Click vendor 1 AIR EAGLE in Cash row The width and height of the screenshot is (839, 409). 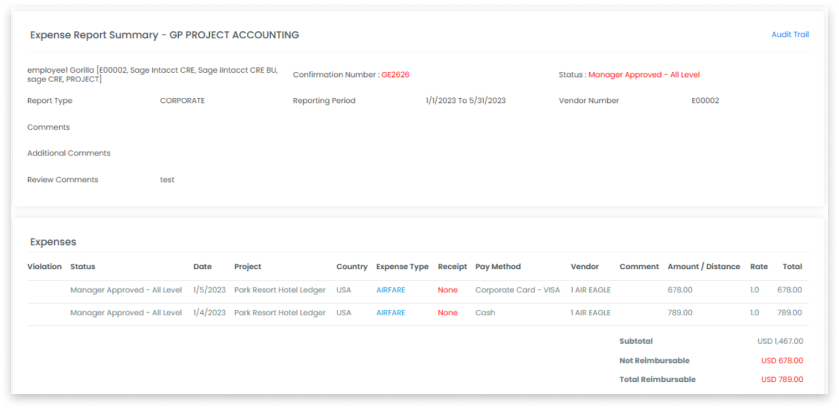(591, 313)
